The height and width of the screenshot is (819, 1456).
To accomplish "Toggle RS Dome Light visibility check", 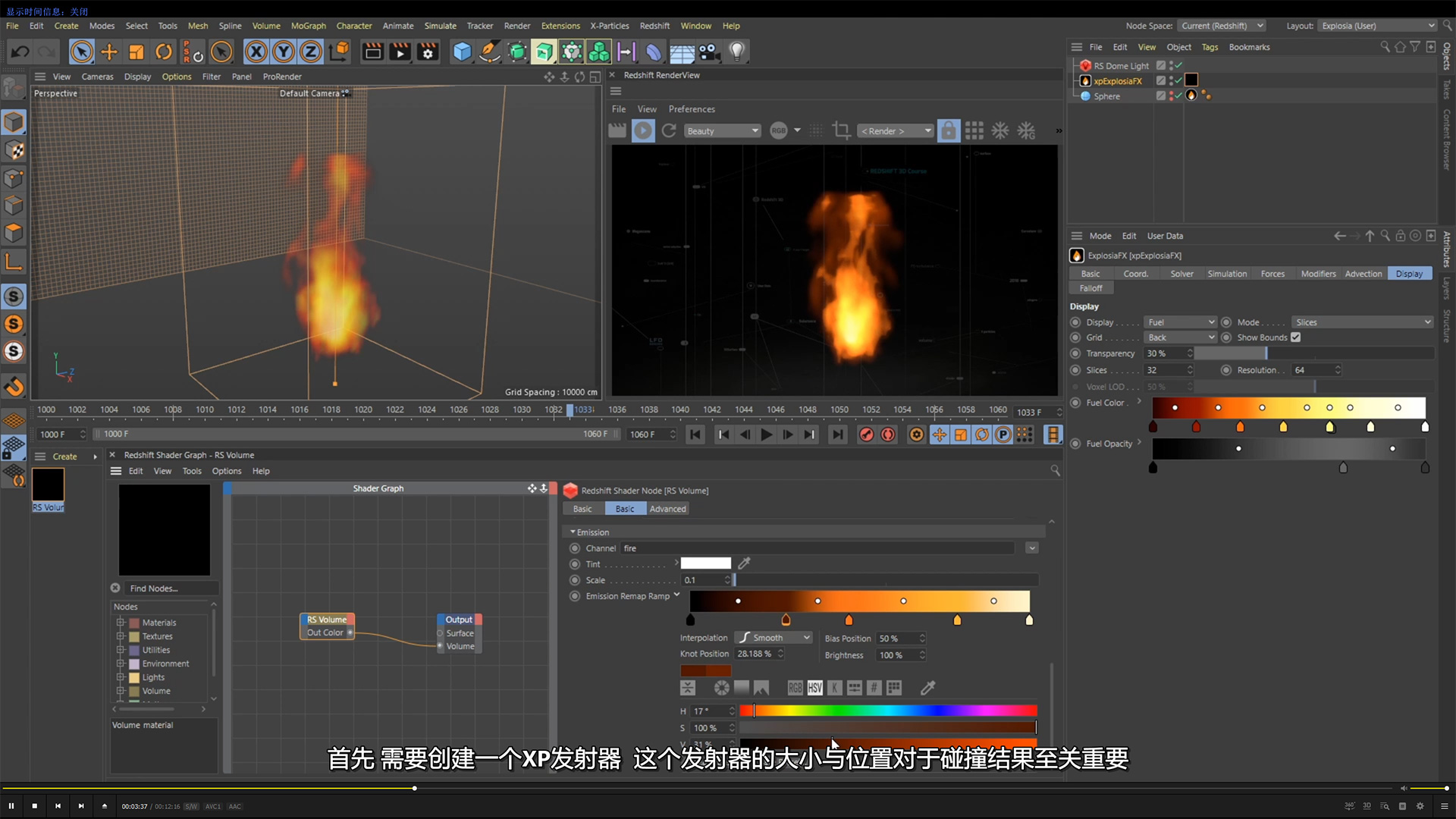I will pos(1178,65).
